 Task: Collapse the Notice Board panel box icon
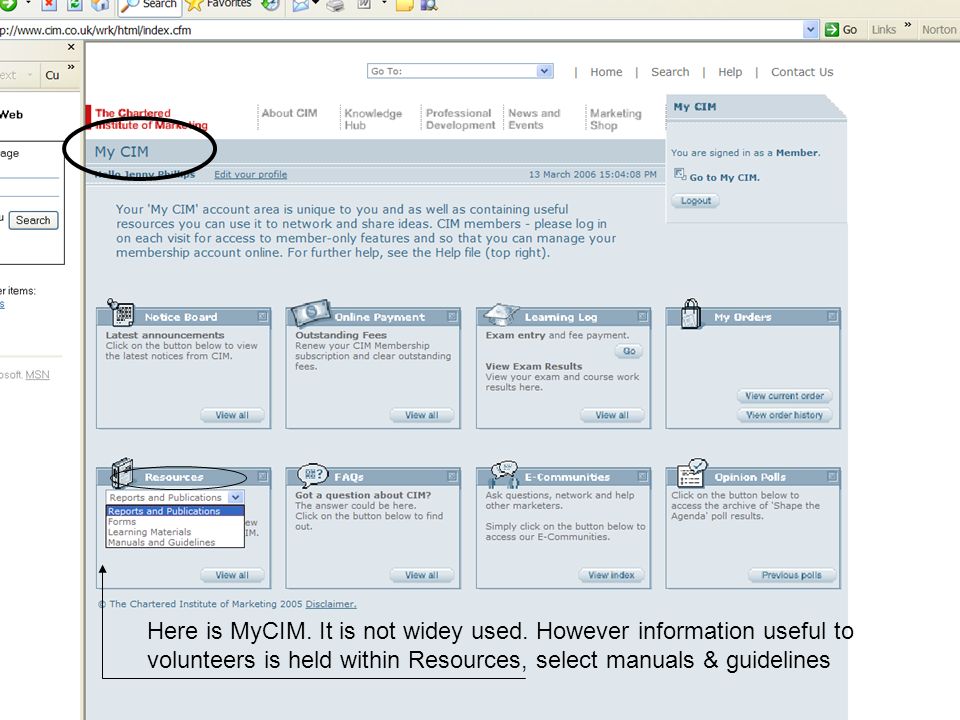263,317
